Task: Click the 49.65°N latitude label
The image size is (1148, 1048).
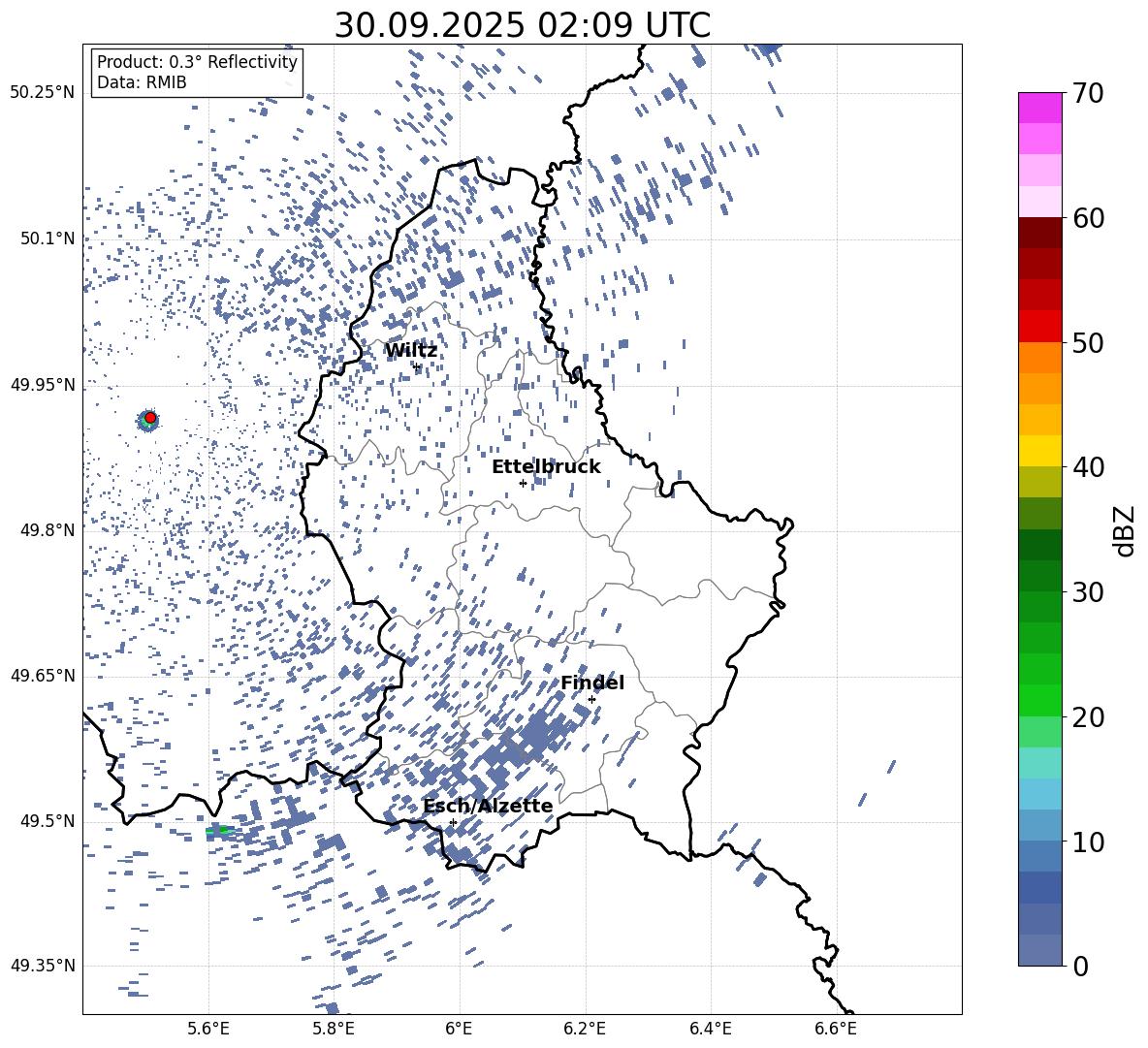Action: [43, 675]
